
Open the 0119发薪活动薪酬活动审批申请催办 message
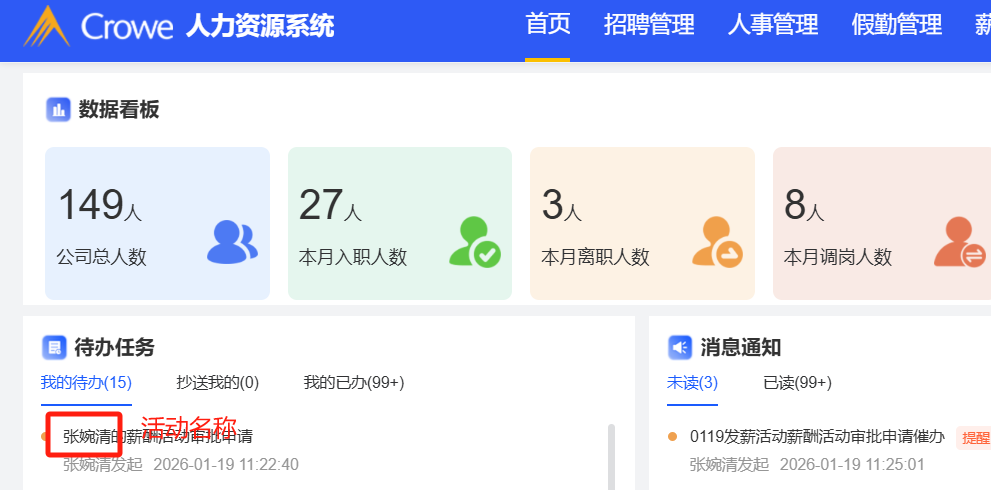(x=817, y=436)
